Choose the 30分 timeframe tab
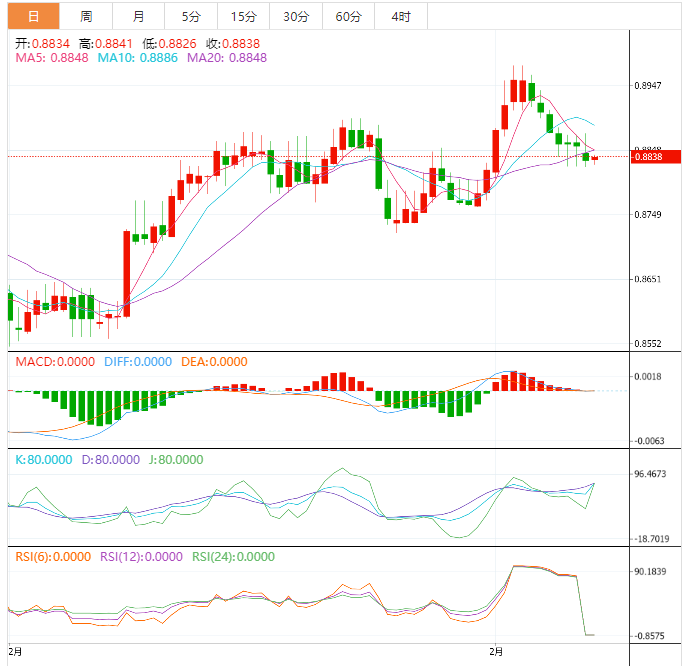The height and width of the screenshot is (666, 684). click(x=296, y=16)
